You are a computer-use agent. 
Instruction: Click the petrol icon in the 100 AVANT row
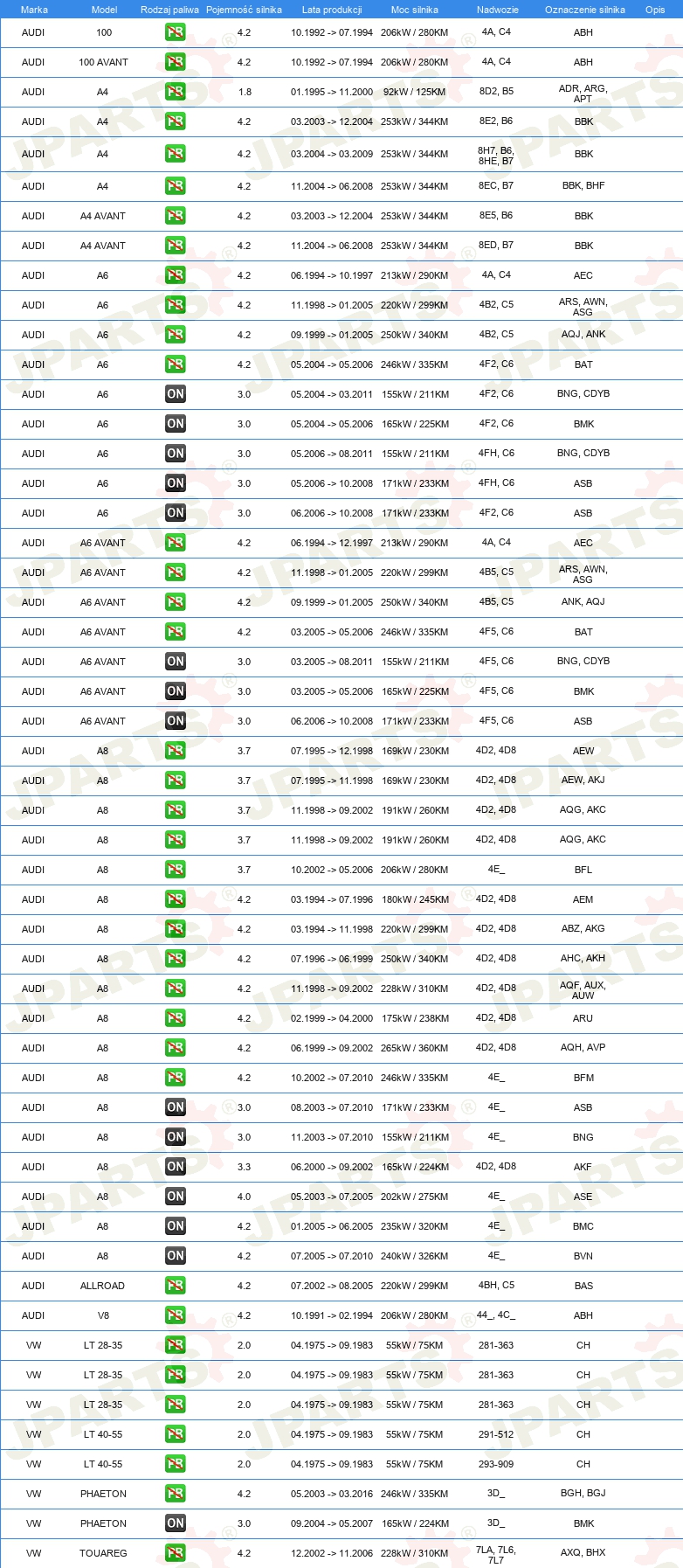click(176, 62)
